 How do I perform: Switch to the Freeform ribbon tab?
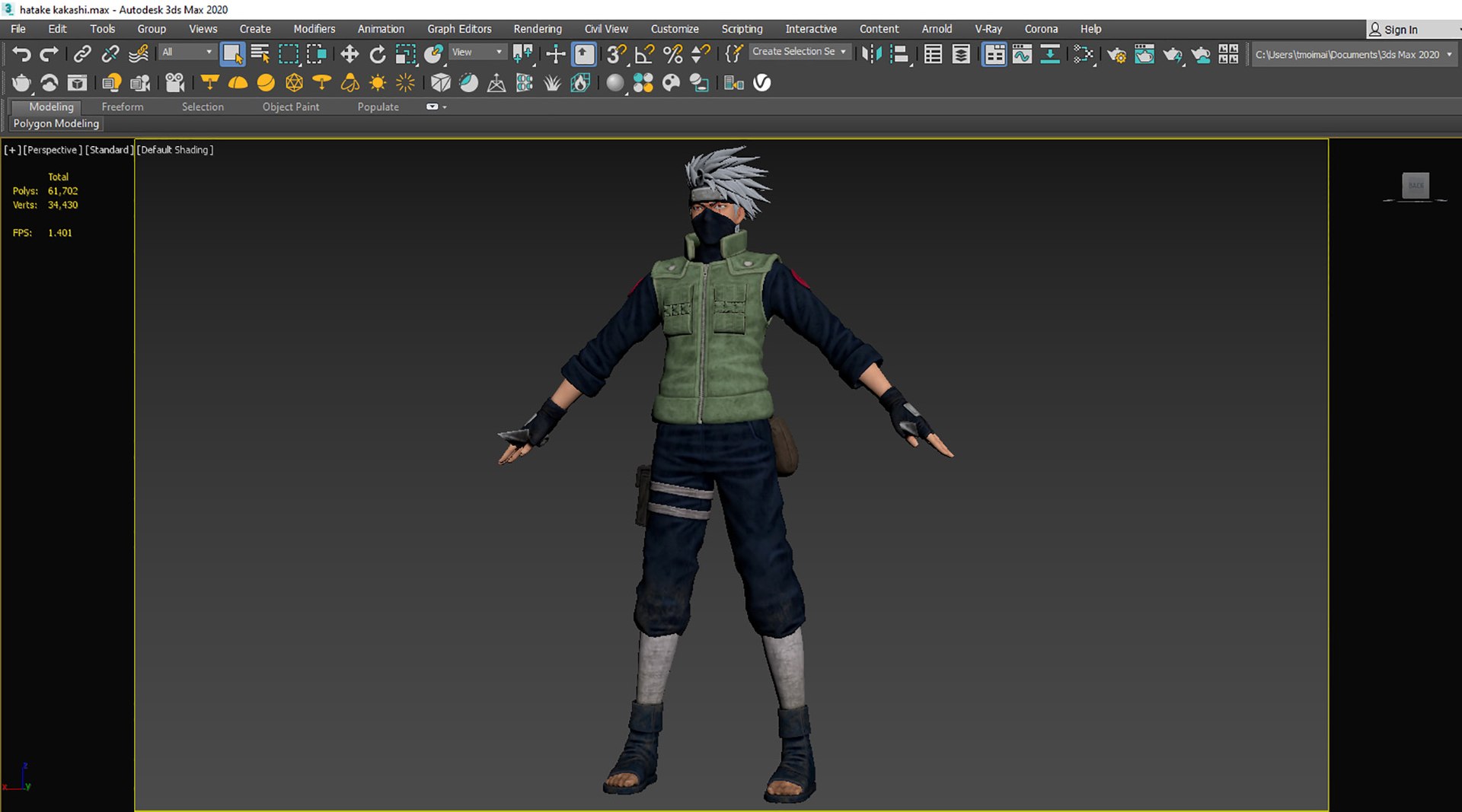click(123, 107)
